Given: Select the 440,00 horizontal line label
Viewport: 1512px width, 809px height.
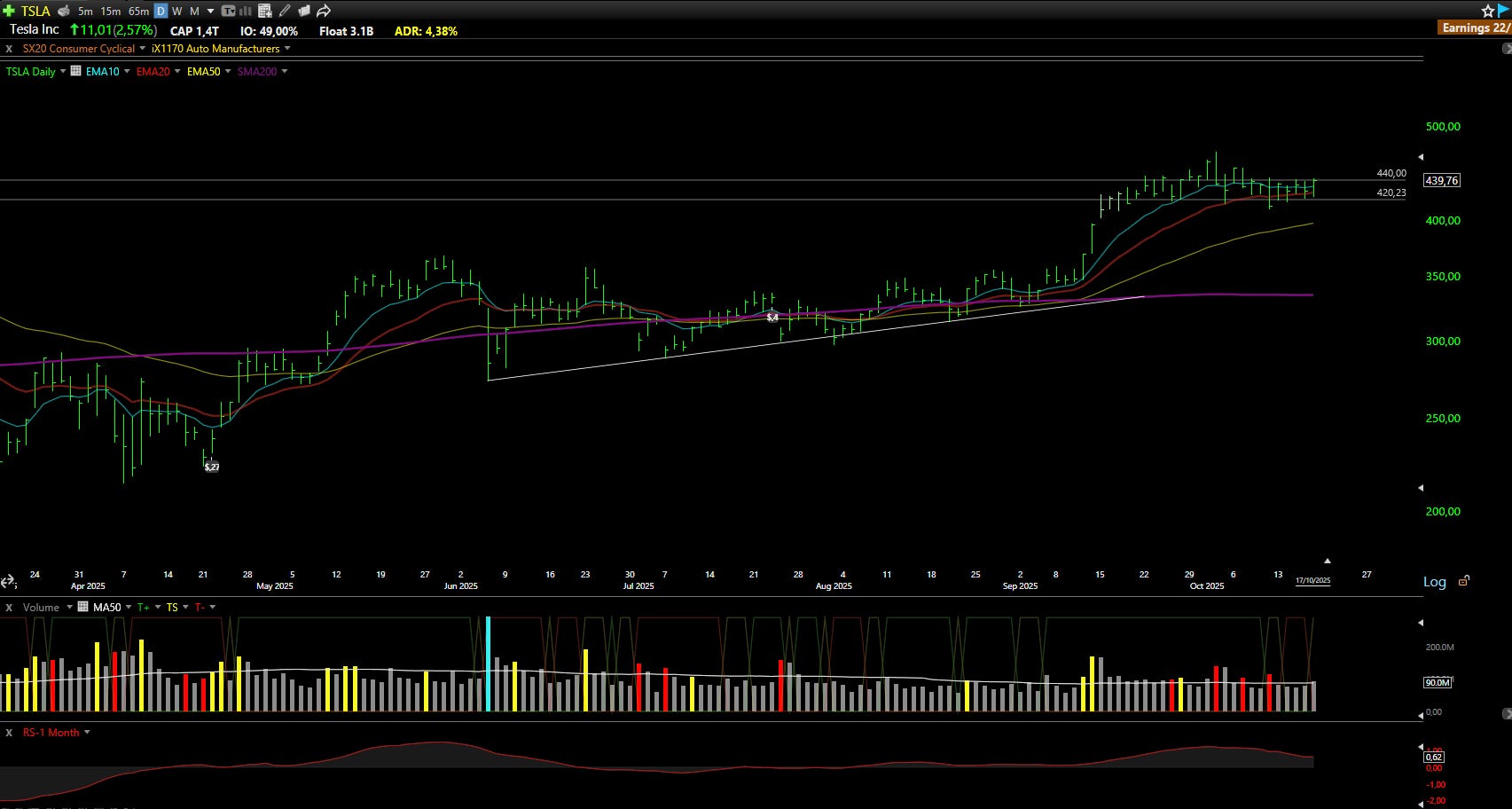Looking at the screenshot, I should [x=1391, y=173].
